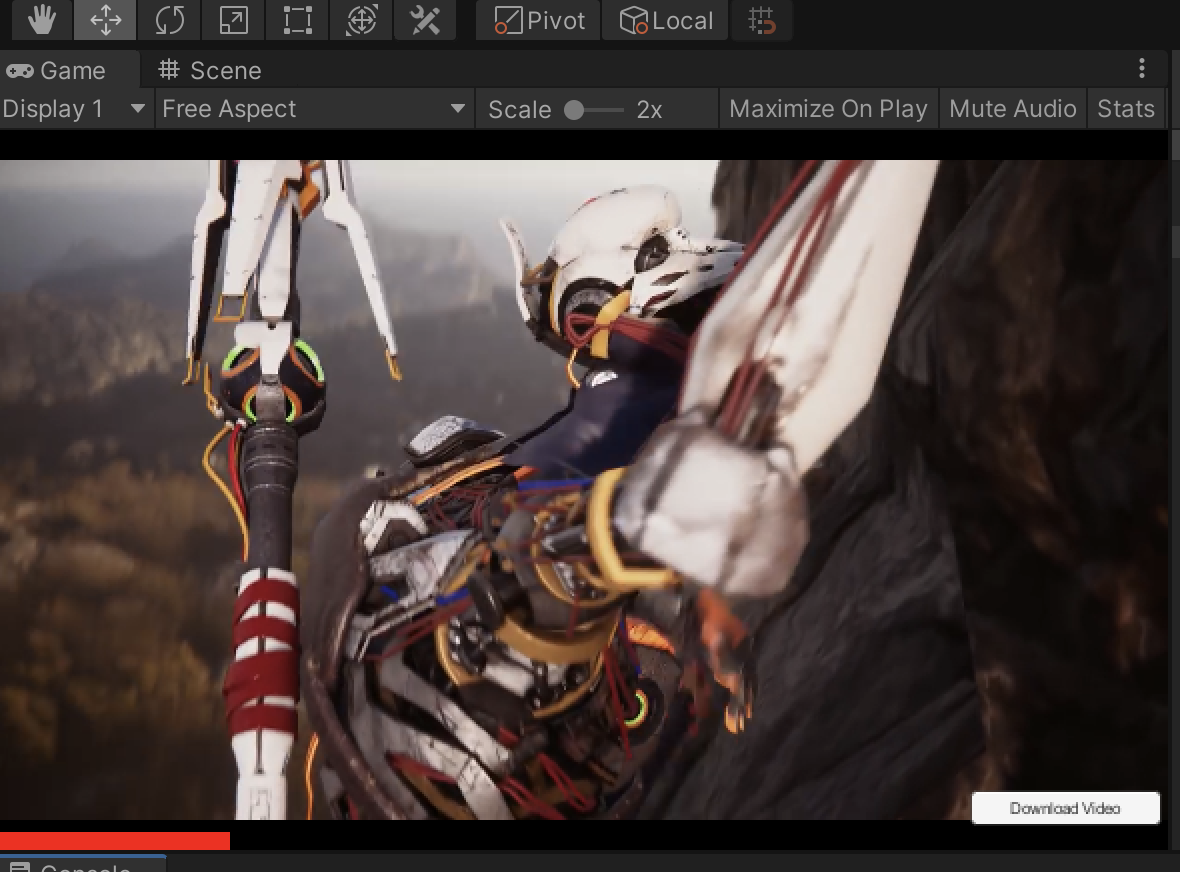Toggle Local handle rotation
The image size is (1180, 872).
click(x=665, y=20)
